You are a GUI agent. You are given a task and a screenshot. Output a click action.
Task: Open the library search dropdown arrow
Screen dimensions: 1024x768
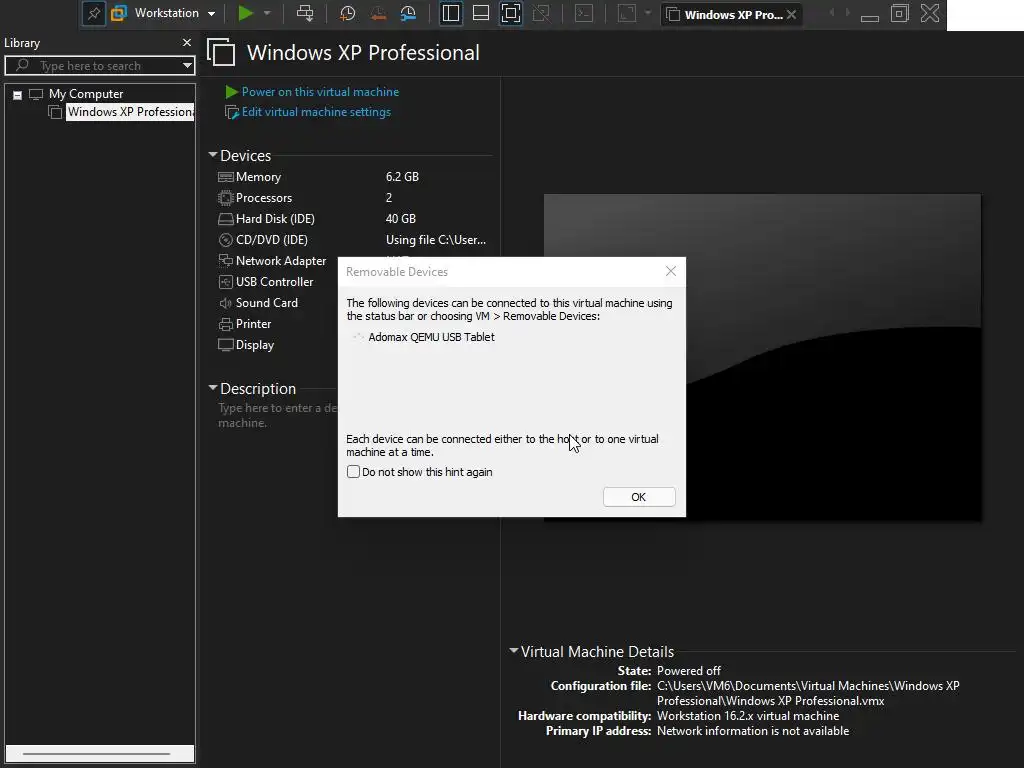coord(187,65)
